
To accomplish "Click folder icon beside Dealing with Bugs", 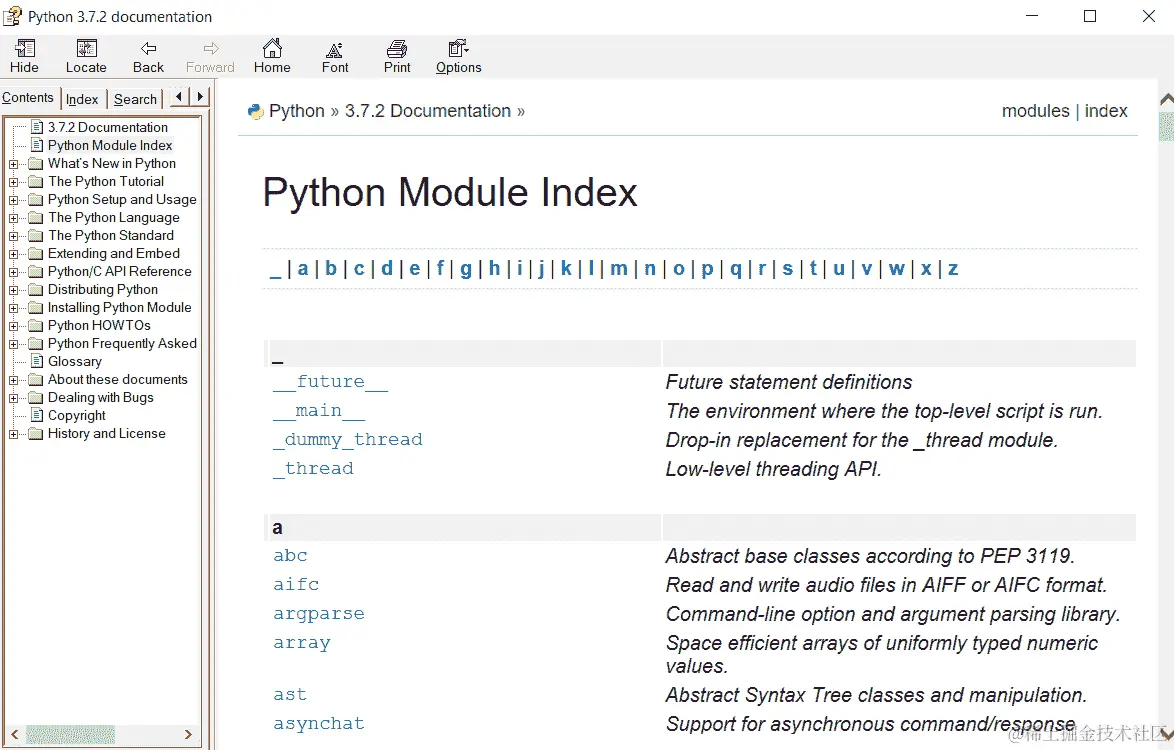I will click(36, 397).
